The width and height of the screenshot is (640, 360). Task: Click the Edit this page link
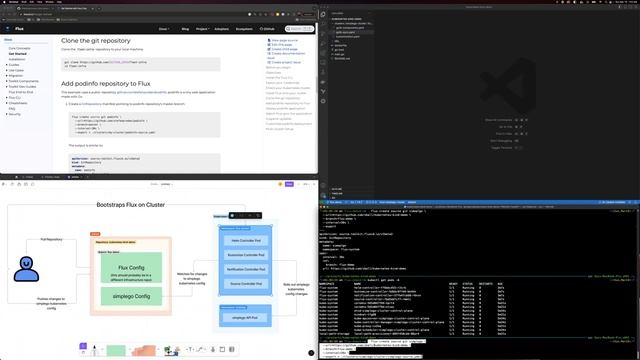(280, 45)
